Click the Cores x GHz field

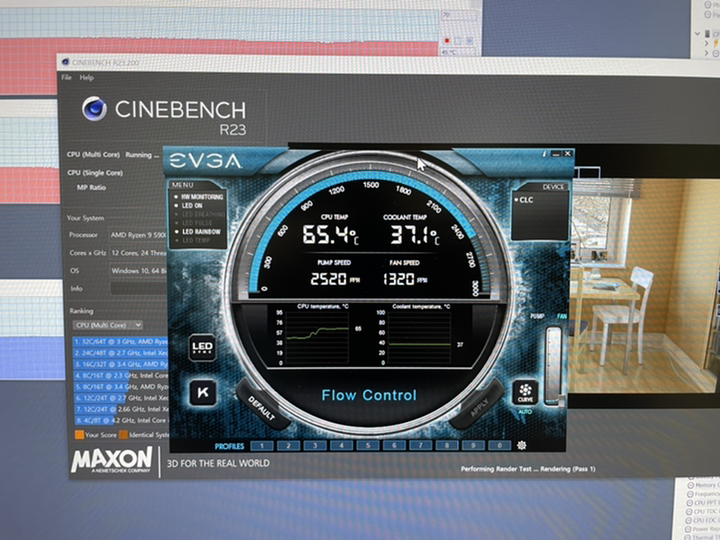tap(138, 253)
